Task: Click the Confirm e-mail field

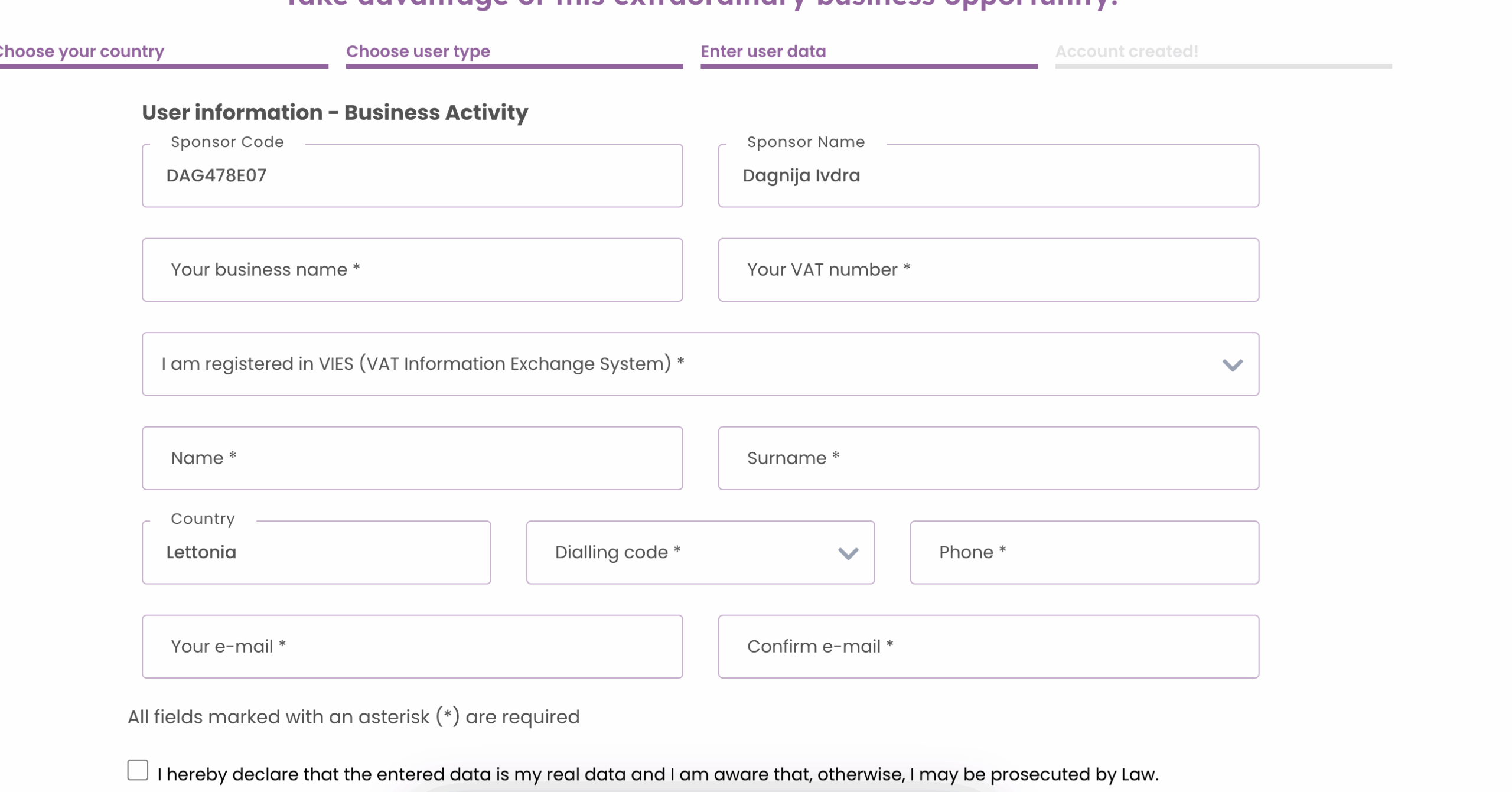Action: pyautogui.click(x=988, y=647)
